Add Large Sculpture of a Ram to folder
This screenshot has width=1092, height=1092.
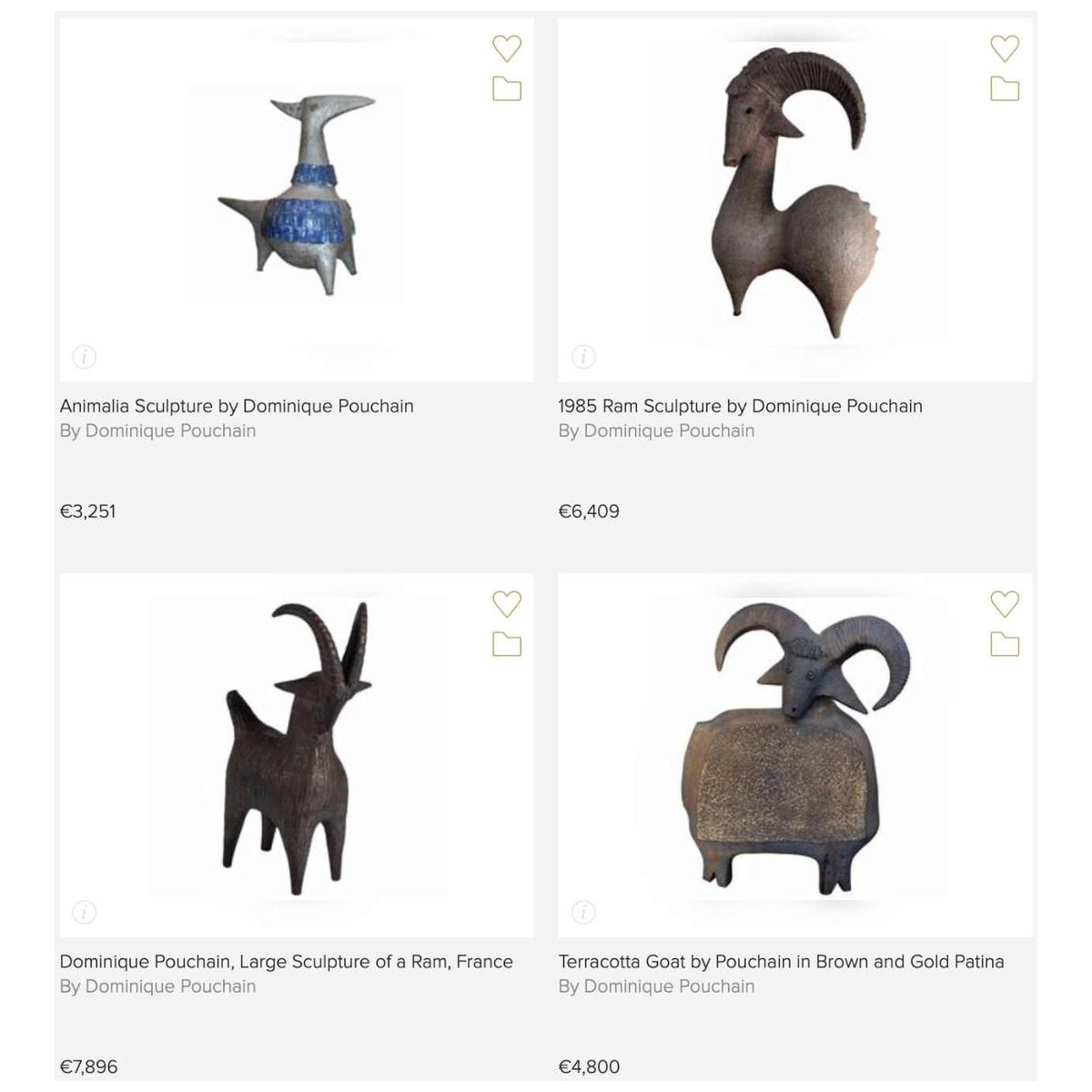507,645
